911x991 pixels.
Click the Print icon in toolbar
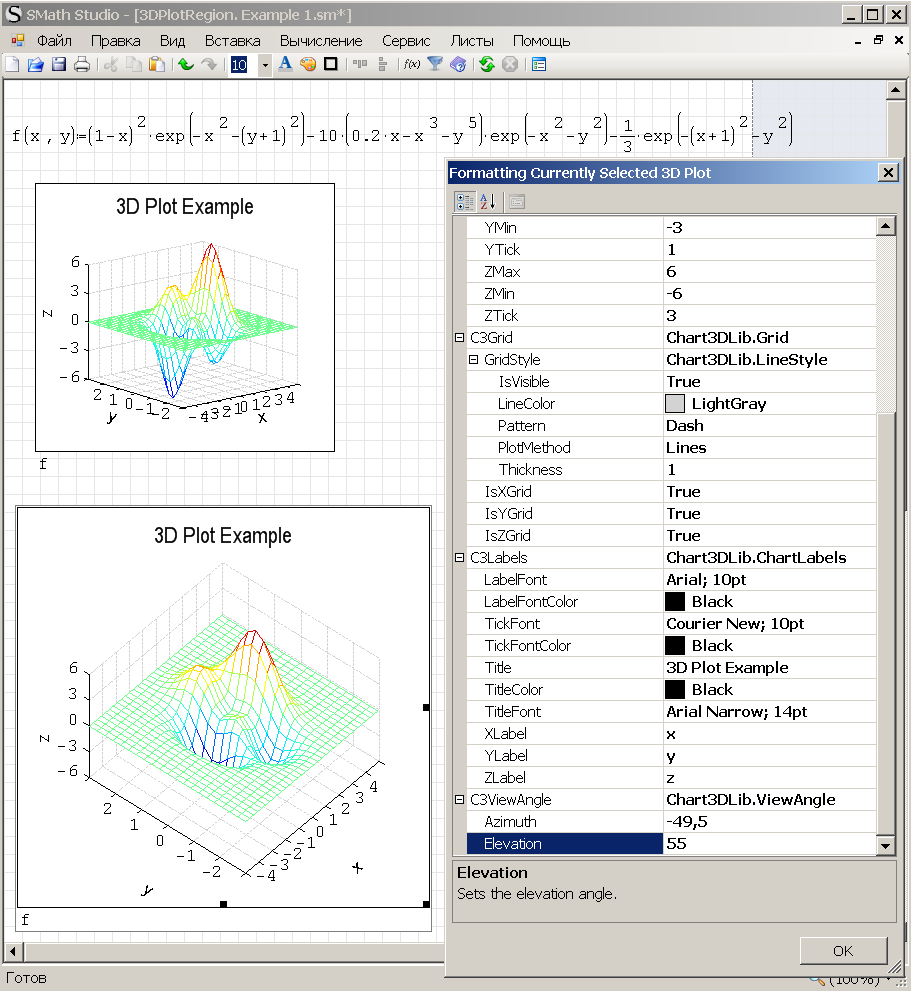tap(82, 64)
